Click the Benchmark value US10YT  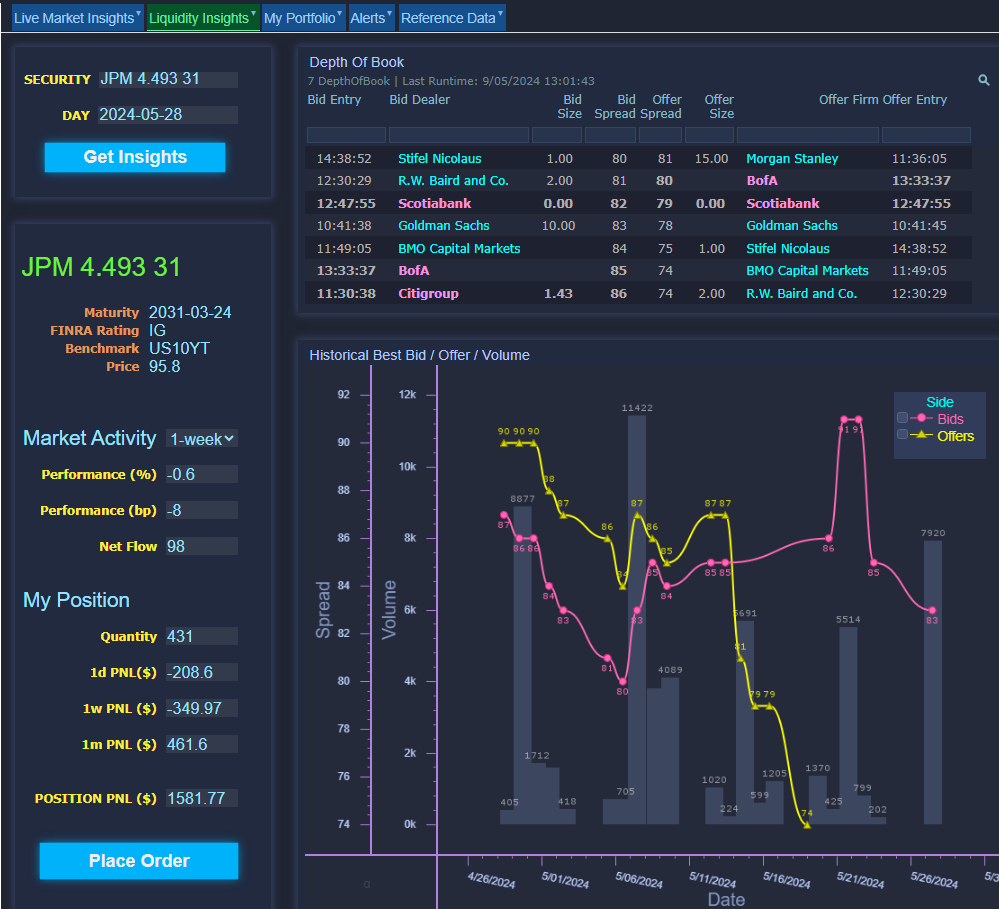click(179, 348)
